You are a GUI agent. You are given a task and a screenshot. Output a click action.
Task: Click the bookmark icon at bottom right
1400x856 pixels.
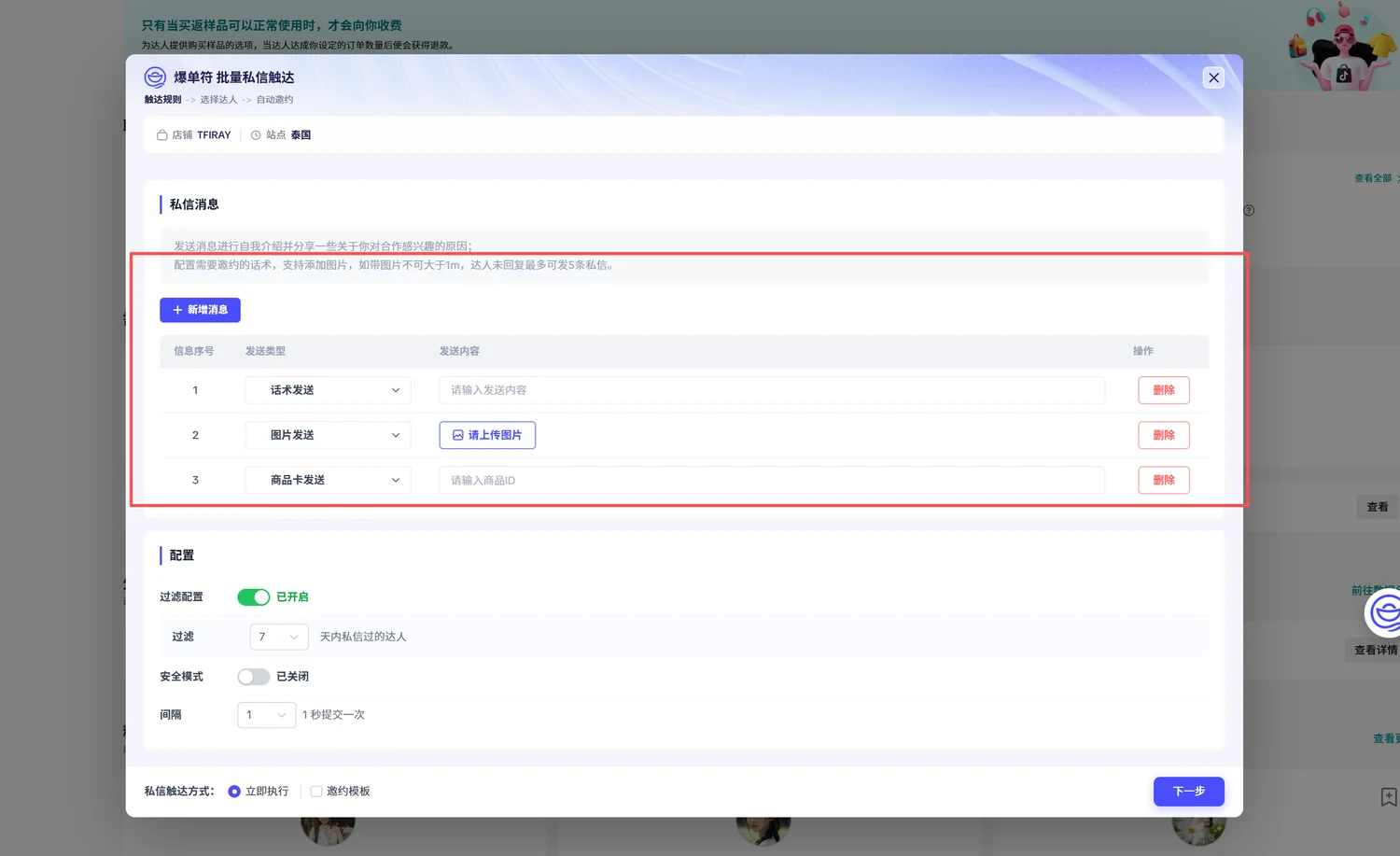click(x=1389, y=796)
